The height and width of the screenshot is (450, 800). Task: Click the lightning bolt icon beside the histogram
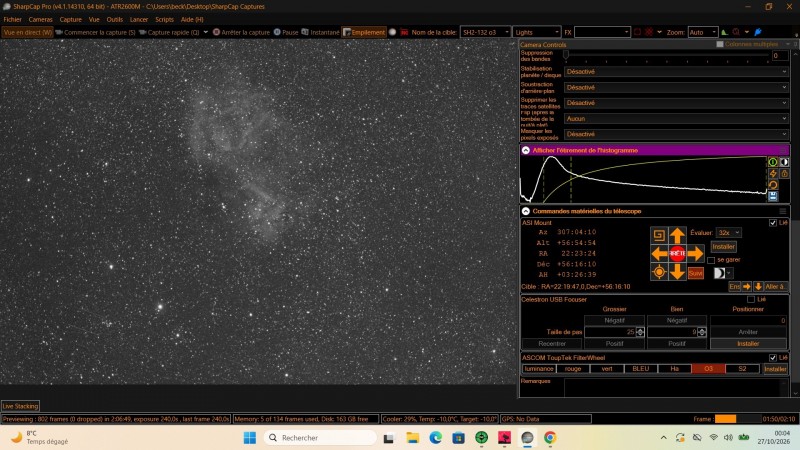[773, 173]
